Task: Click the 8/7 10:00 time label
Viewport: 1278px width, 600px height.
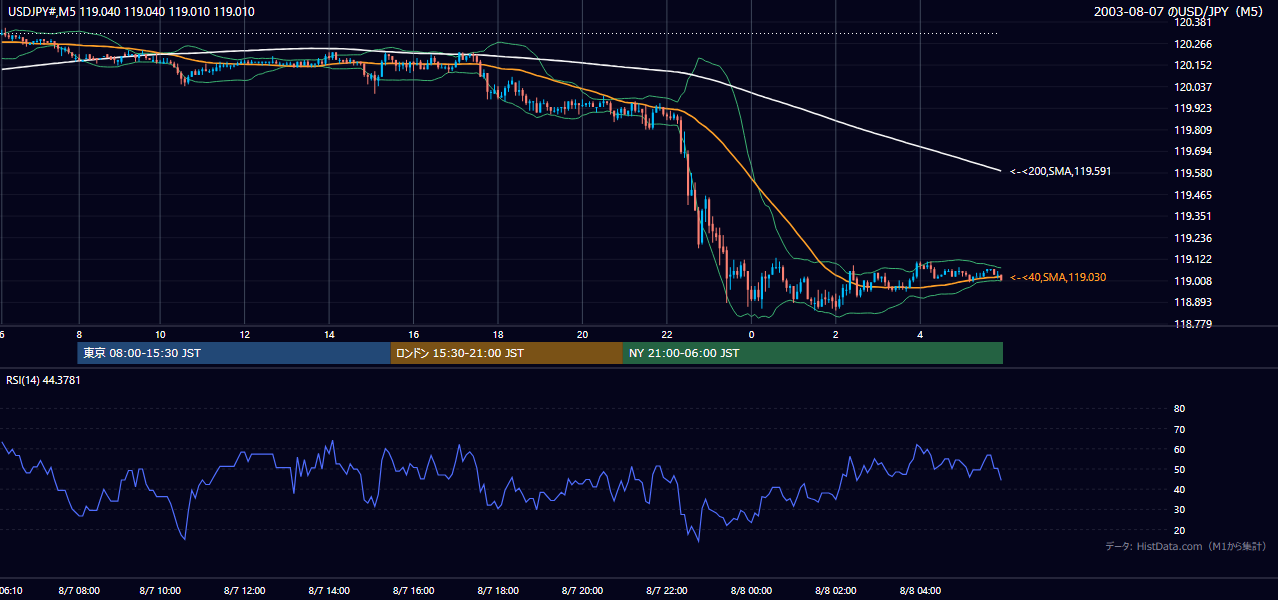Action: [160, 590]
